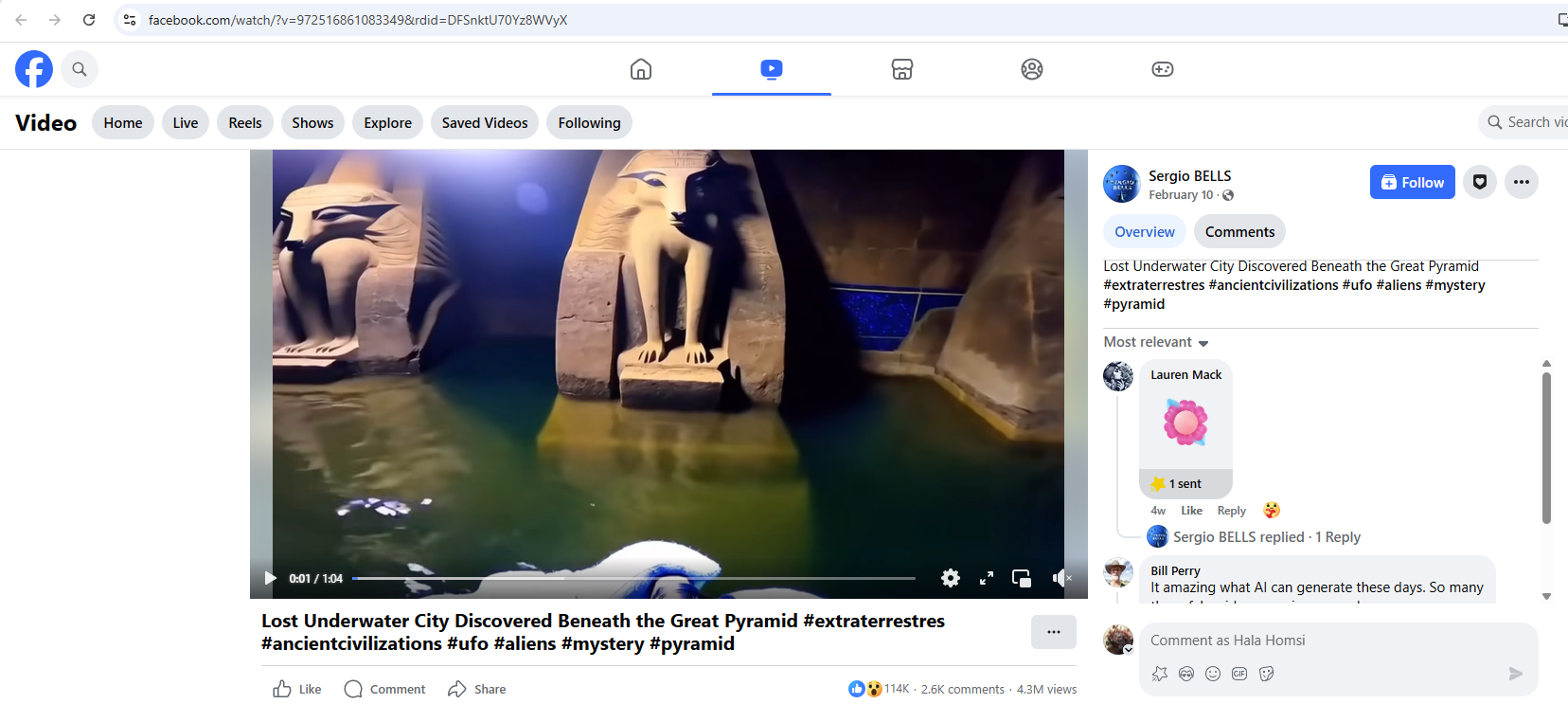Expand the Most relevant comment sorting dropdown

(x=1156, y=342)
